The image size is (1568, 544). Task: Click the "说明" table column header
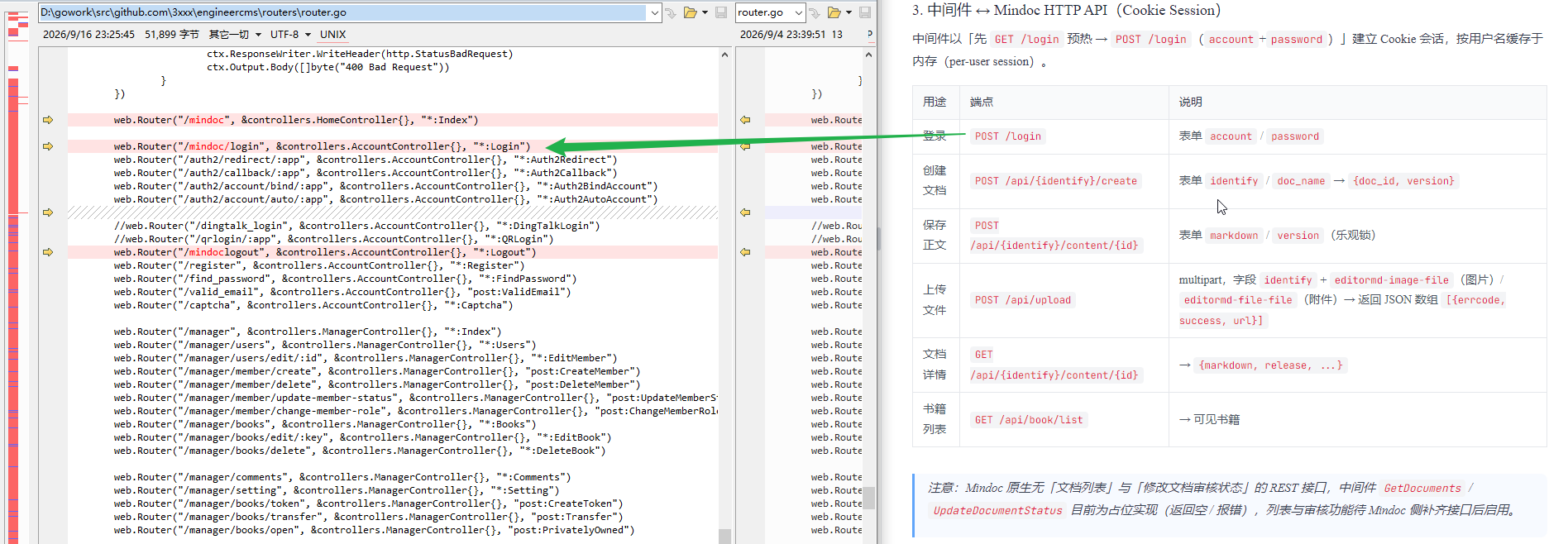pos(1191,102)
